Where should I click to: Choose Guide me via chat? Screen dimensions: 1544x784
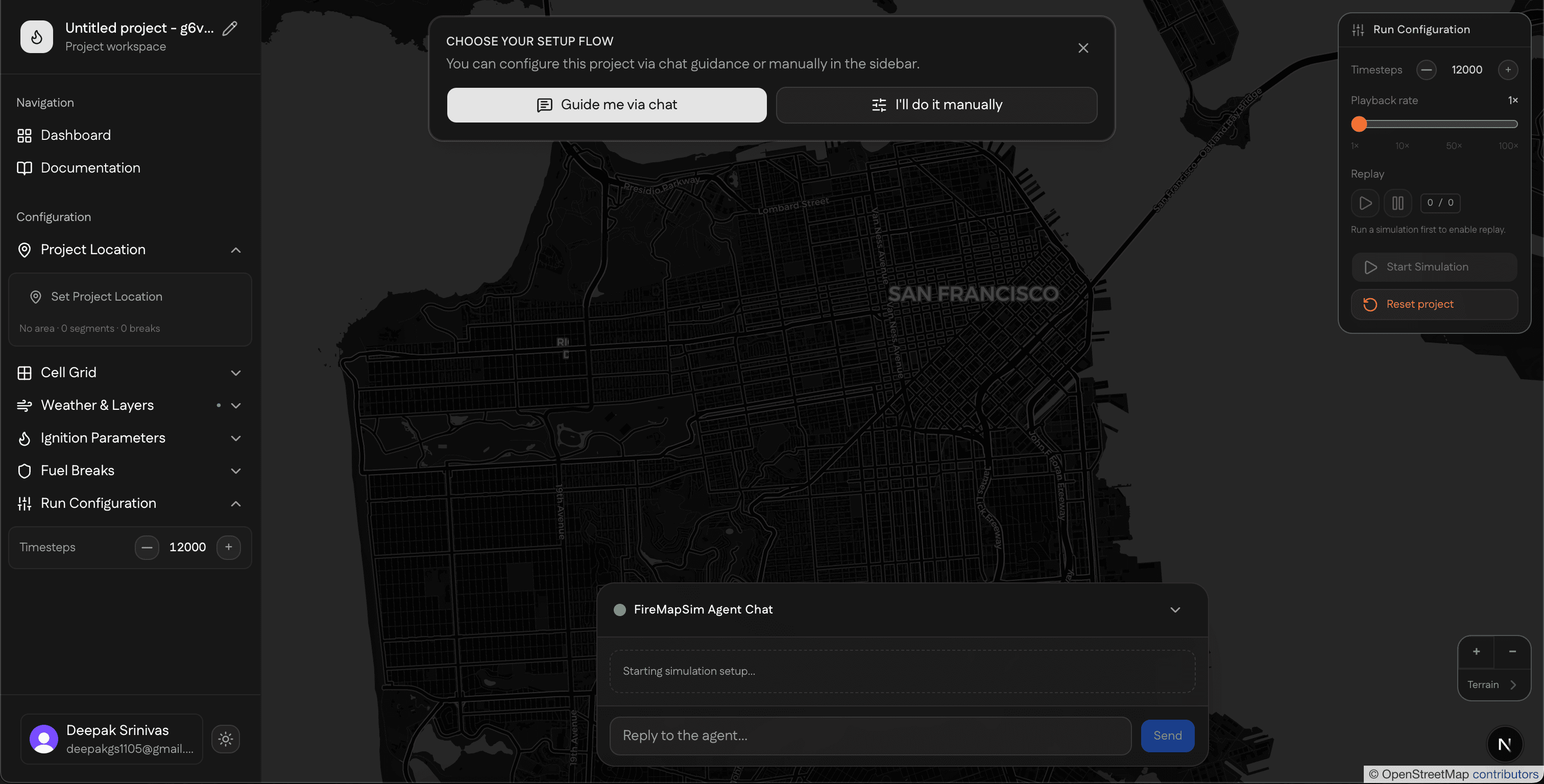pos(607,105)
